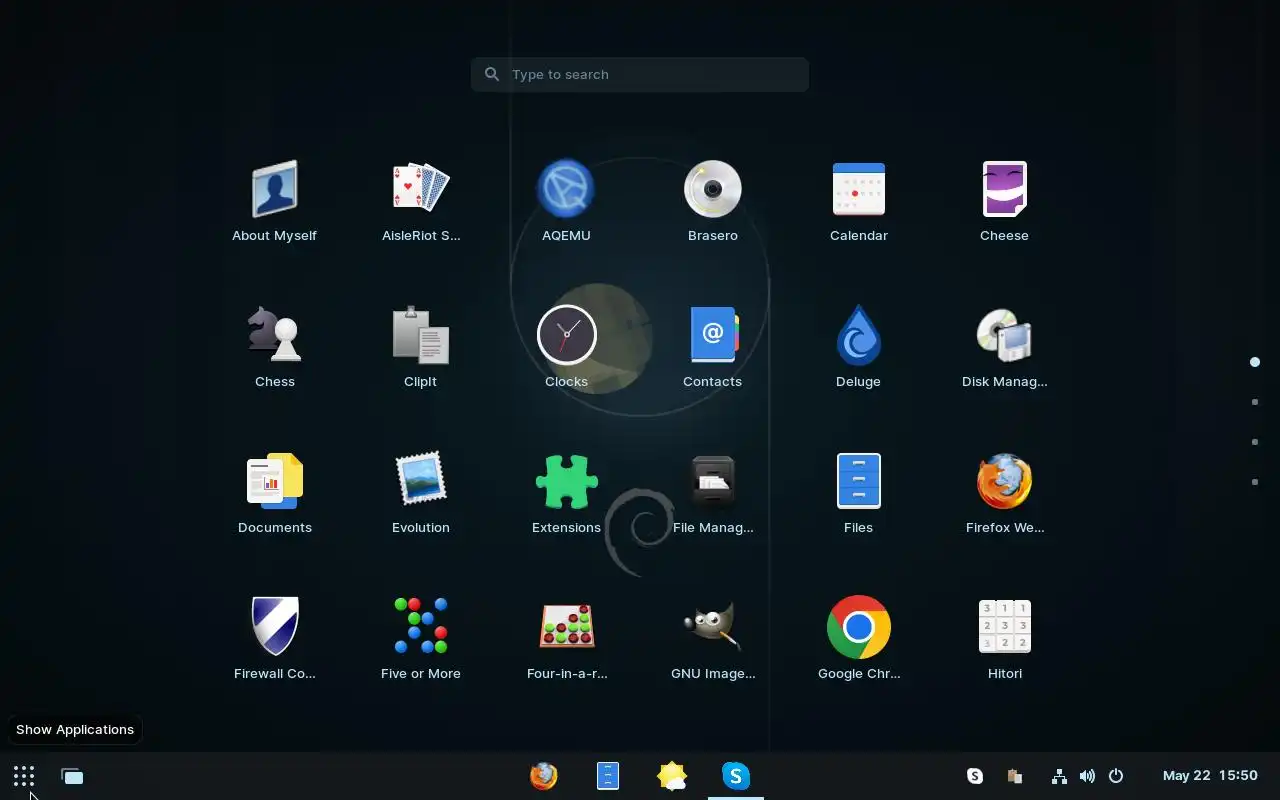
Task: Open the workspace overview taskbar icon
Action: pos(72,776)
